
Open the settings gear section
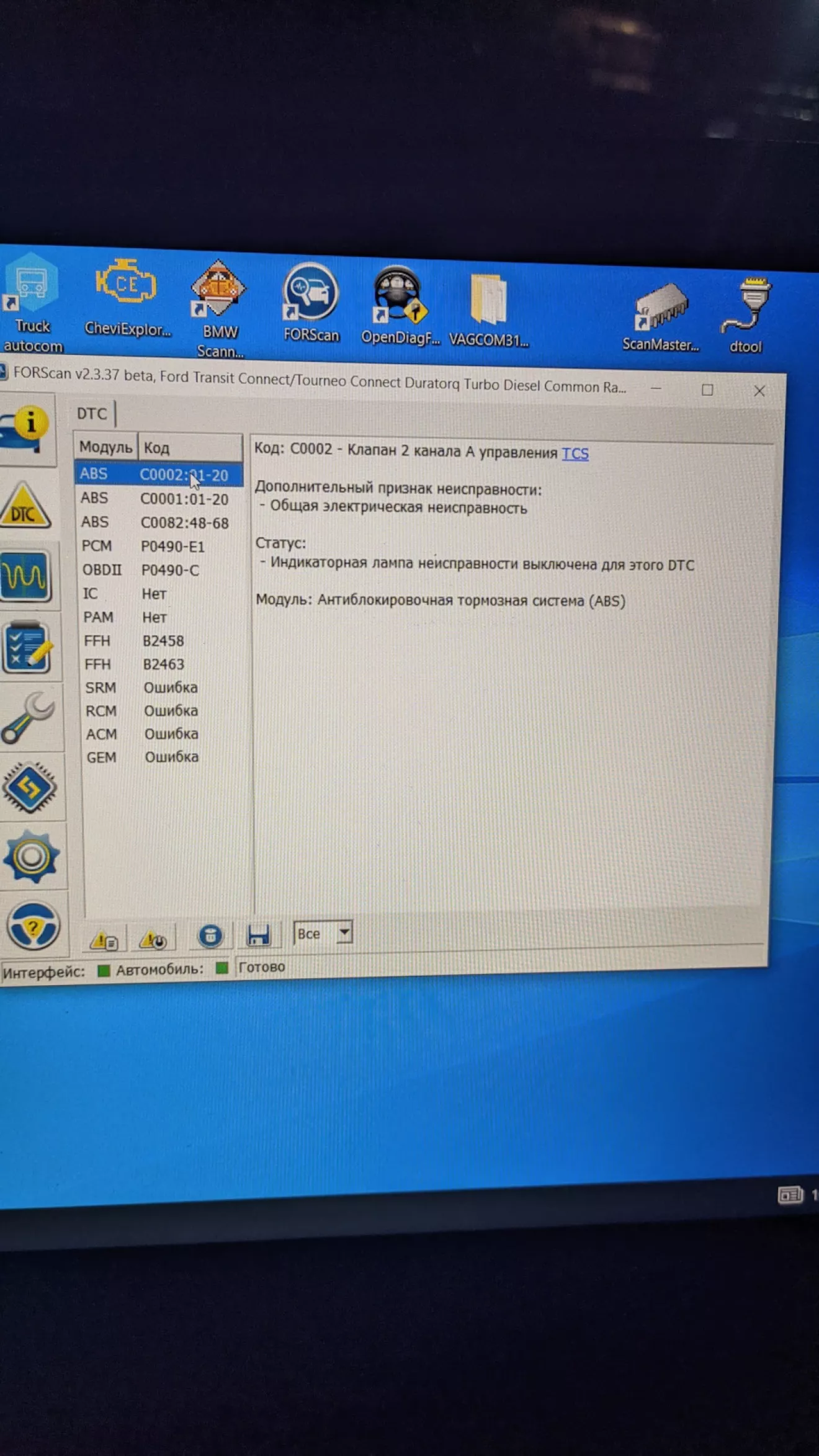[x=31, y=857]
